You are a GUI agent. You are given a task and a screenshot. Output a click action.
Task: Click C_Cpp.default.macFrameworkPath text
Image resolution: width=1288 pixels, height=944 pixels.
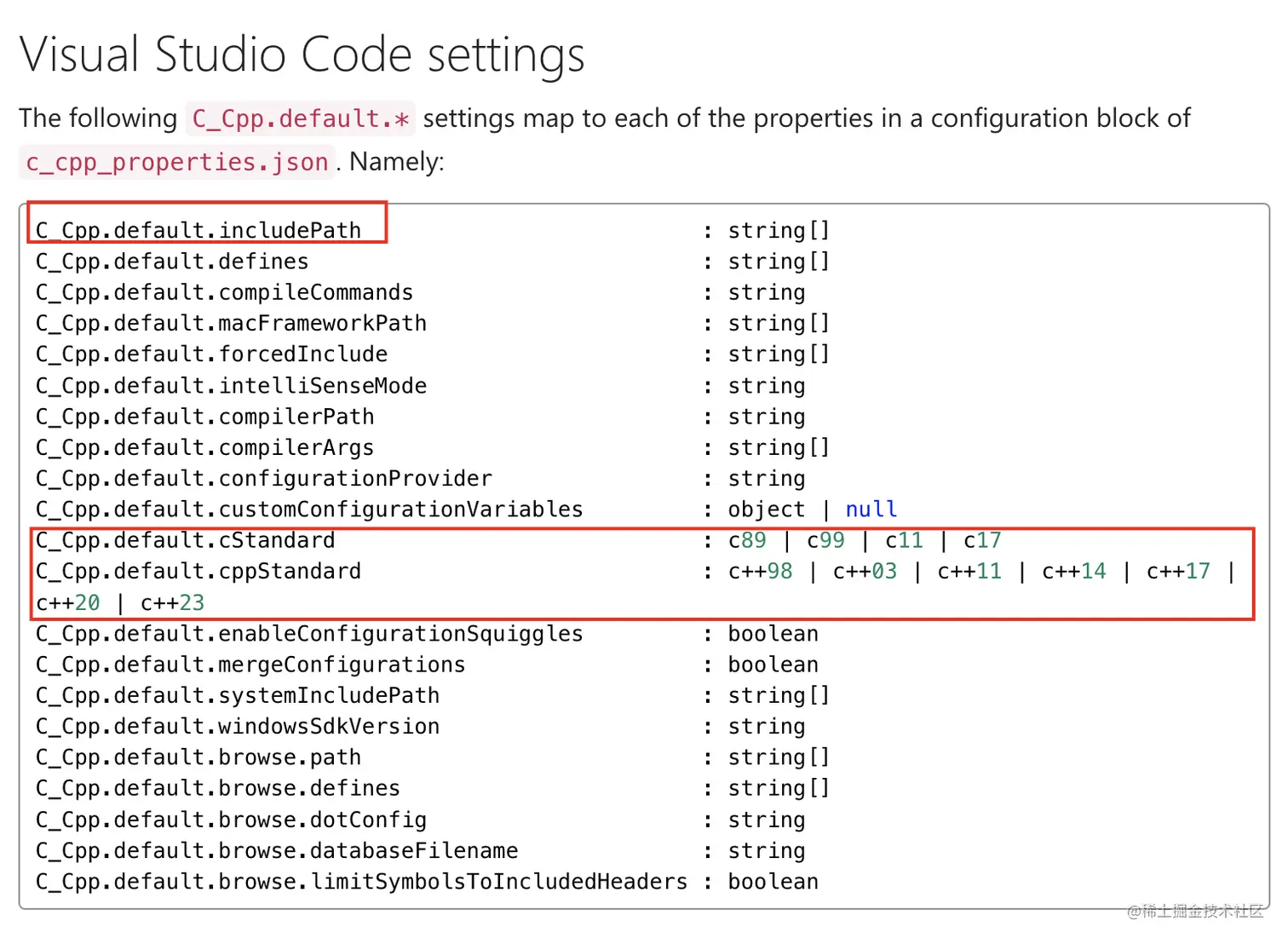pos(231,324)
